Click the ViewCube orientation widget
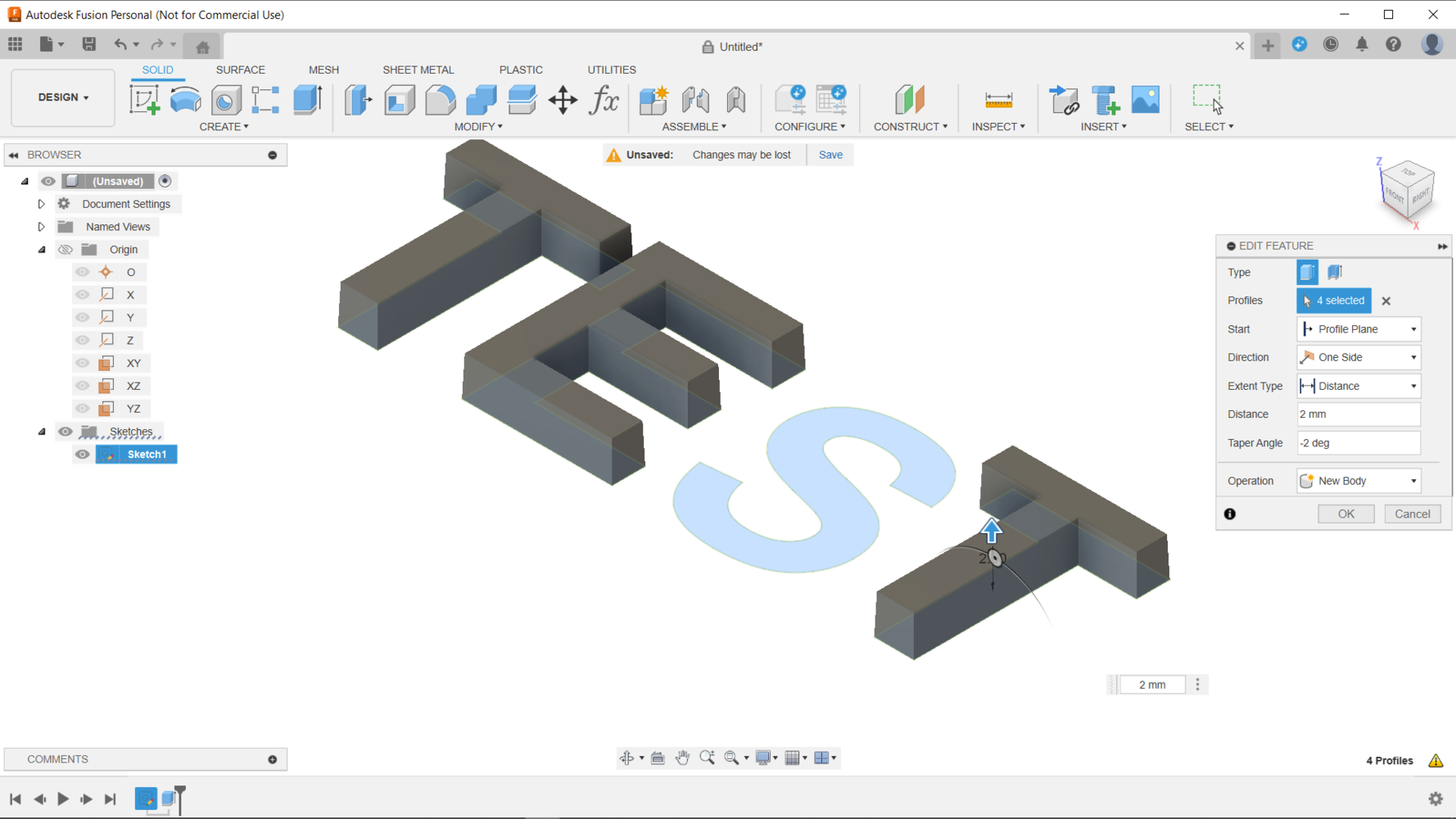 [1407, 191]
